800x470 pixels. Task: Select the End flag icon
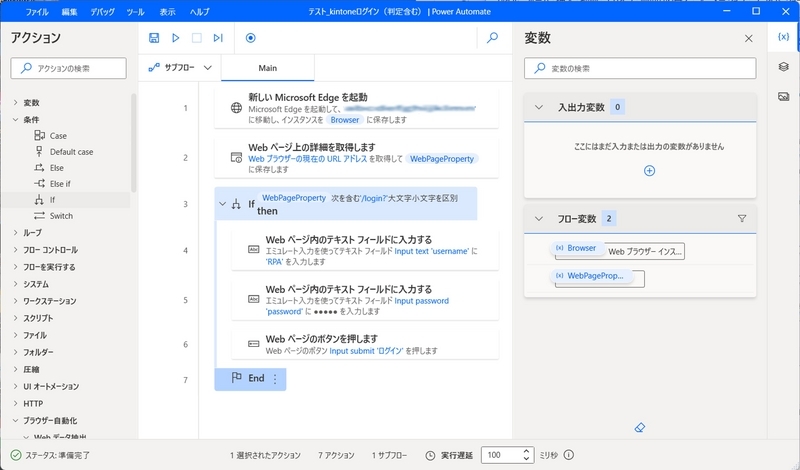tap(237, 378)
